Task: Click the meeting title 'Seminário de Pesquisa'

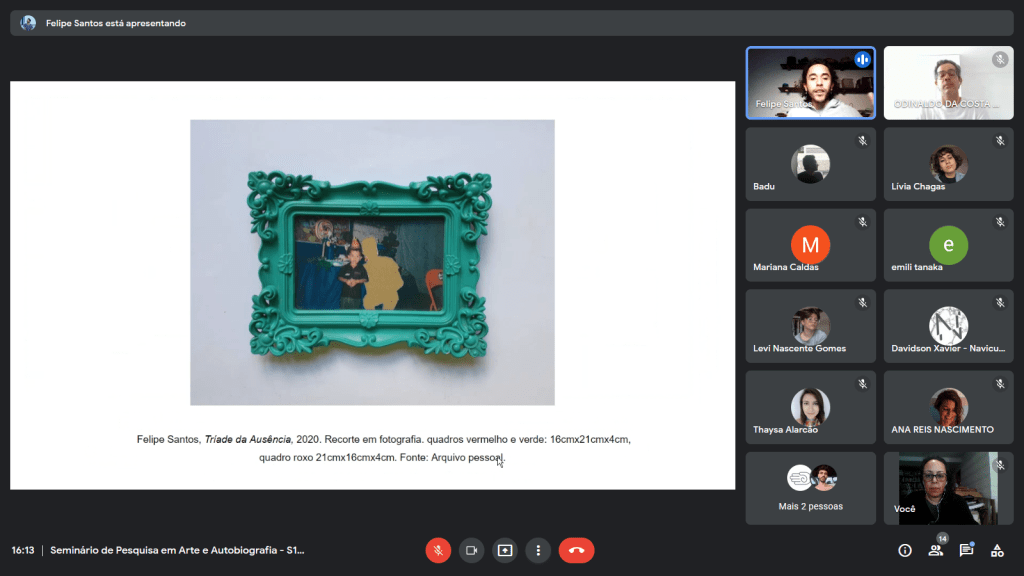Action: [177, 550]
